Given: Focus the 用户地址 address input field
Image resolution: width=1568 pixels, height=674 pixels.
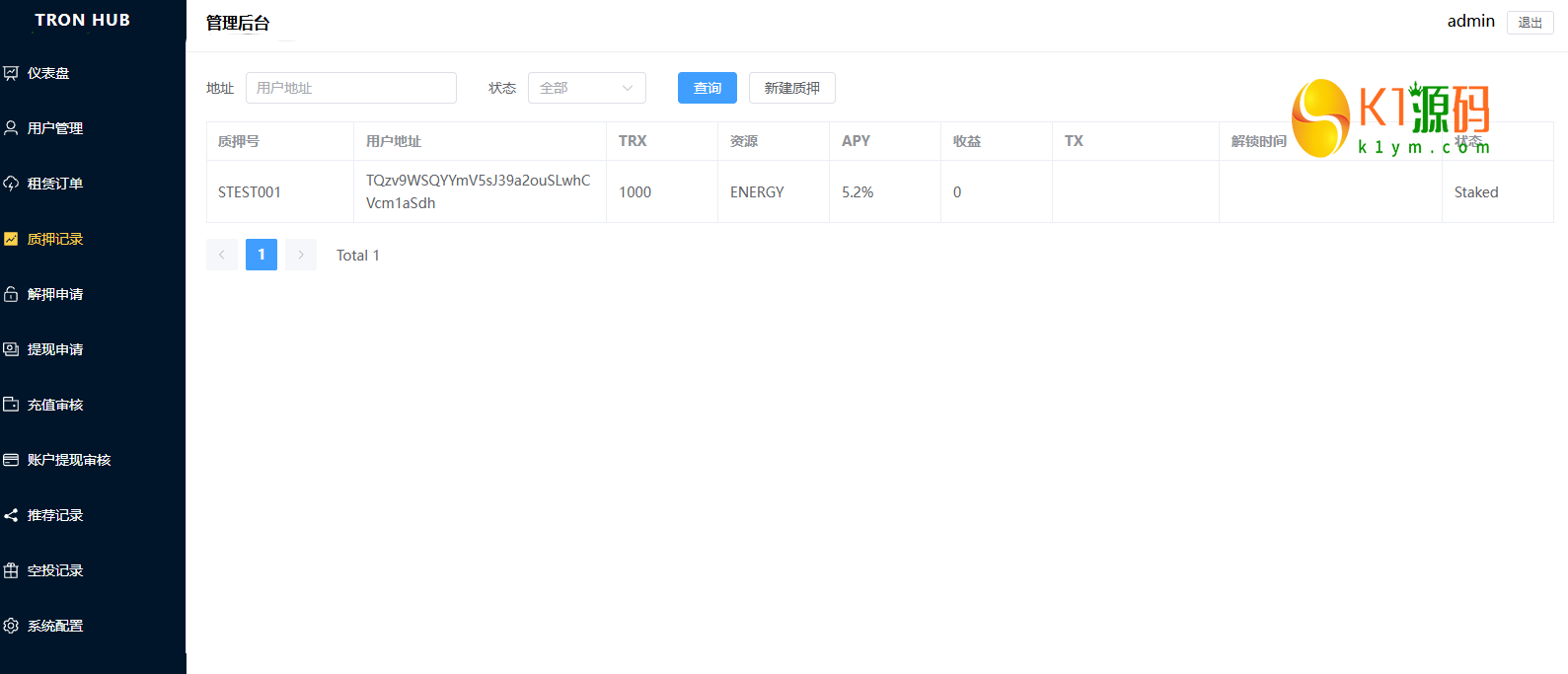Looking at the screenshot, I should click(x=351, y=88).
